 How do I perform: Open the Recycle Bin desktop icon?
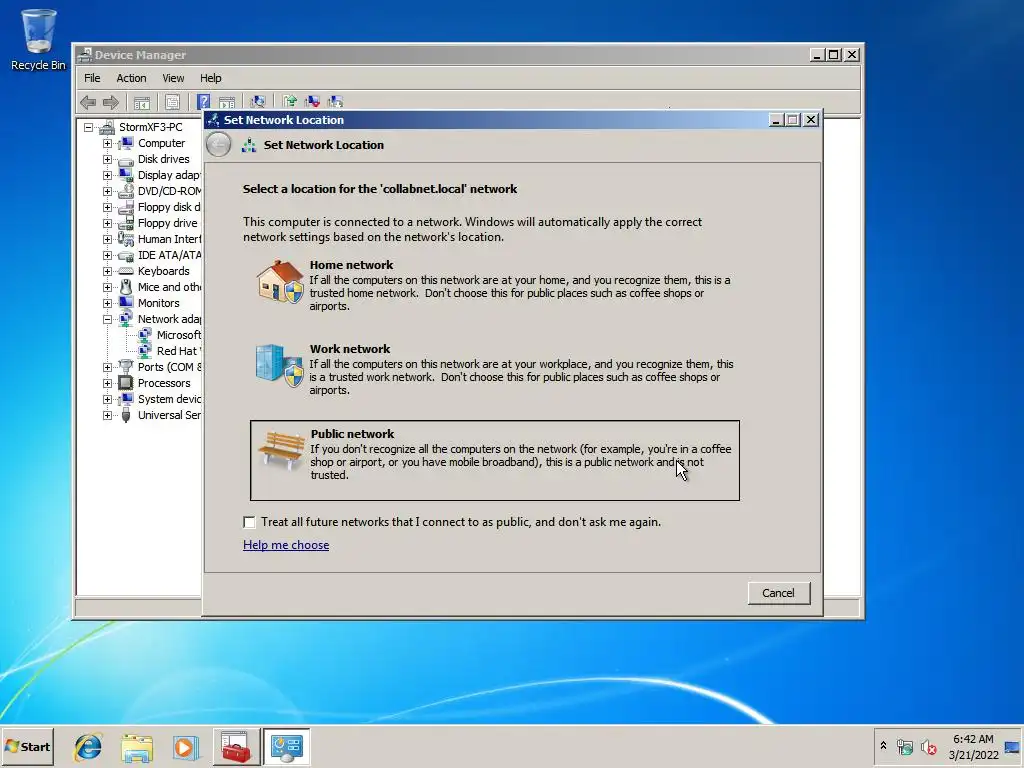tap(38, 39)
